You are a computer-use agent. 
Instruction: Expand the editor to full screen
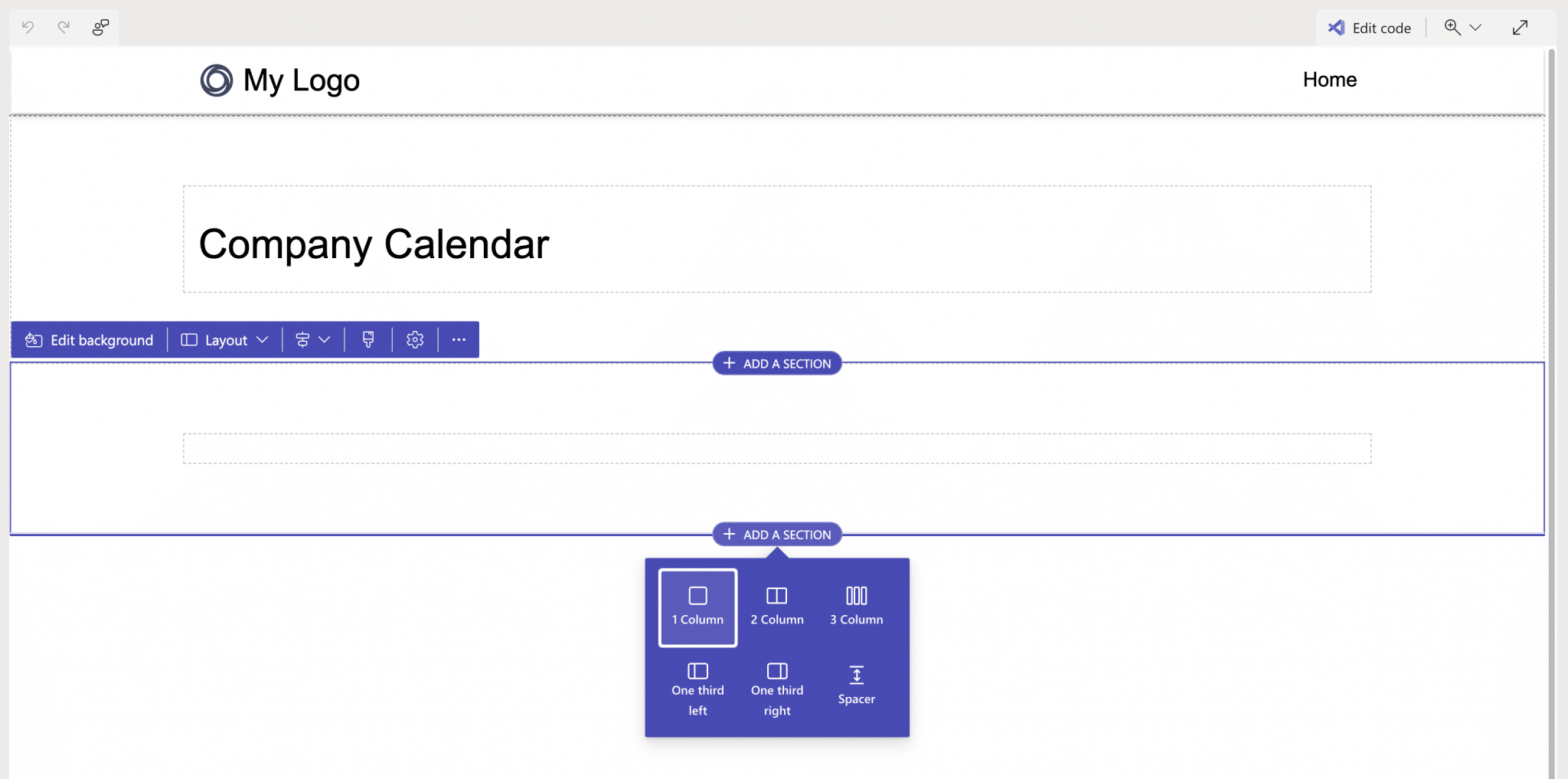1521,27
